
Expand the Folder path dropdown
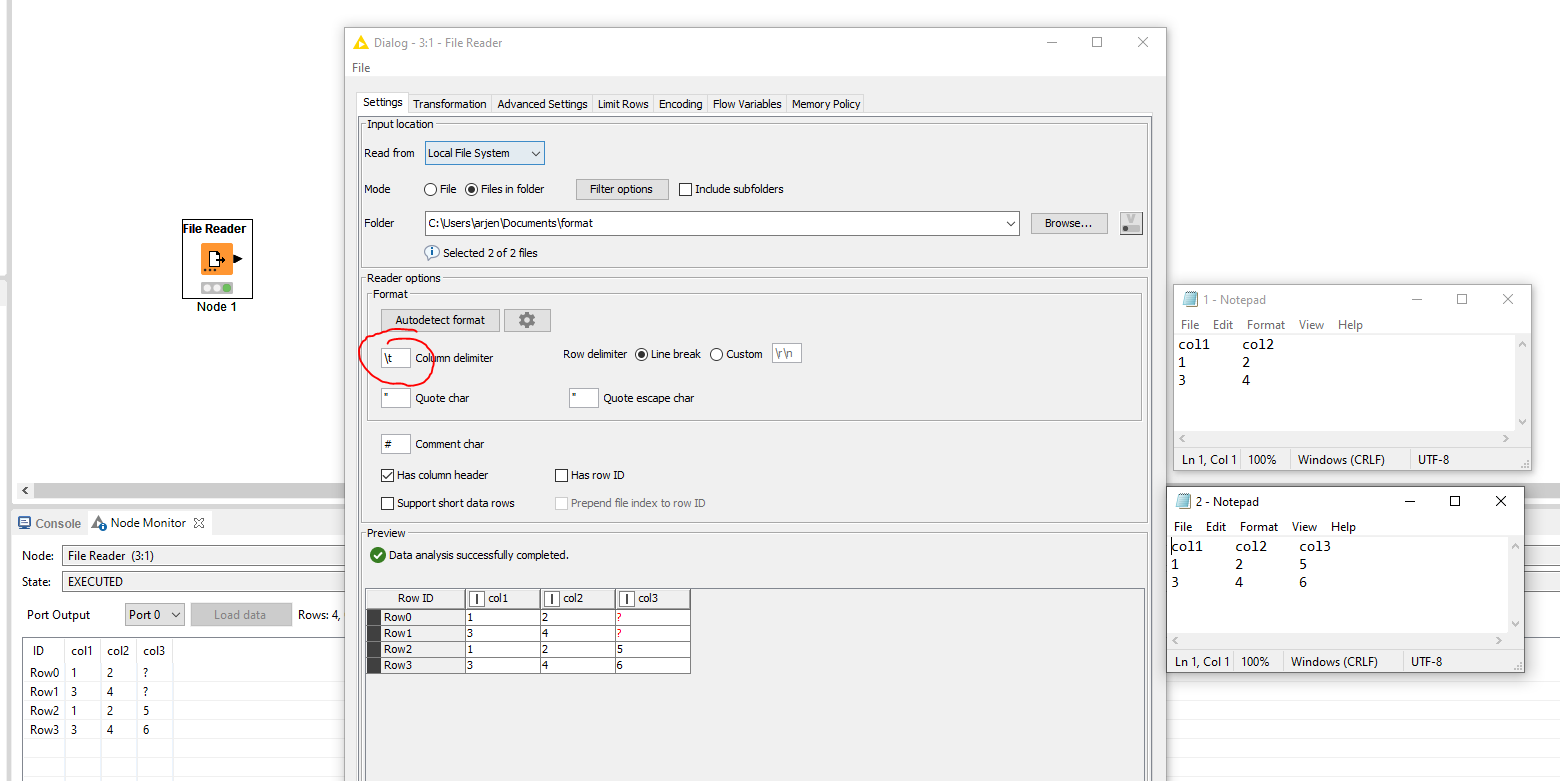1010,223
